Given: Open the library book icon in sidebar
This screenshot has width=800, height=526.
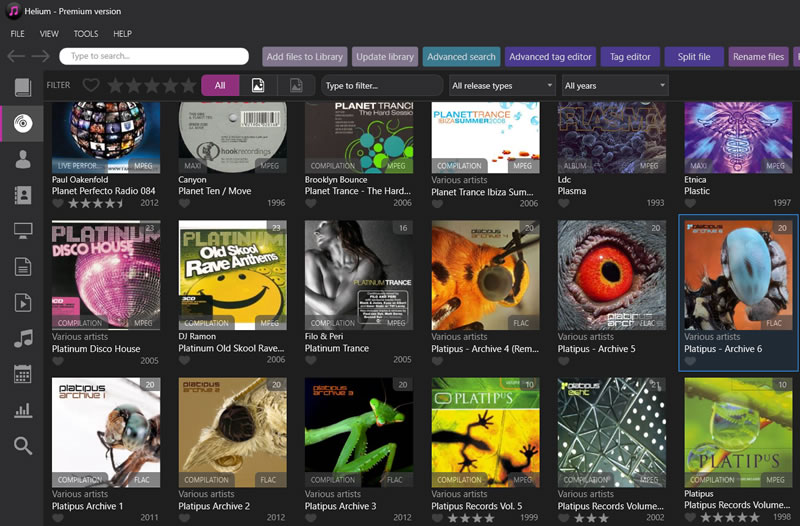Looking at the screenshot, I should click(x=22, y=87).
